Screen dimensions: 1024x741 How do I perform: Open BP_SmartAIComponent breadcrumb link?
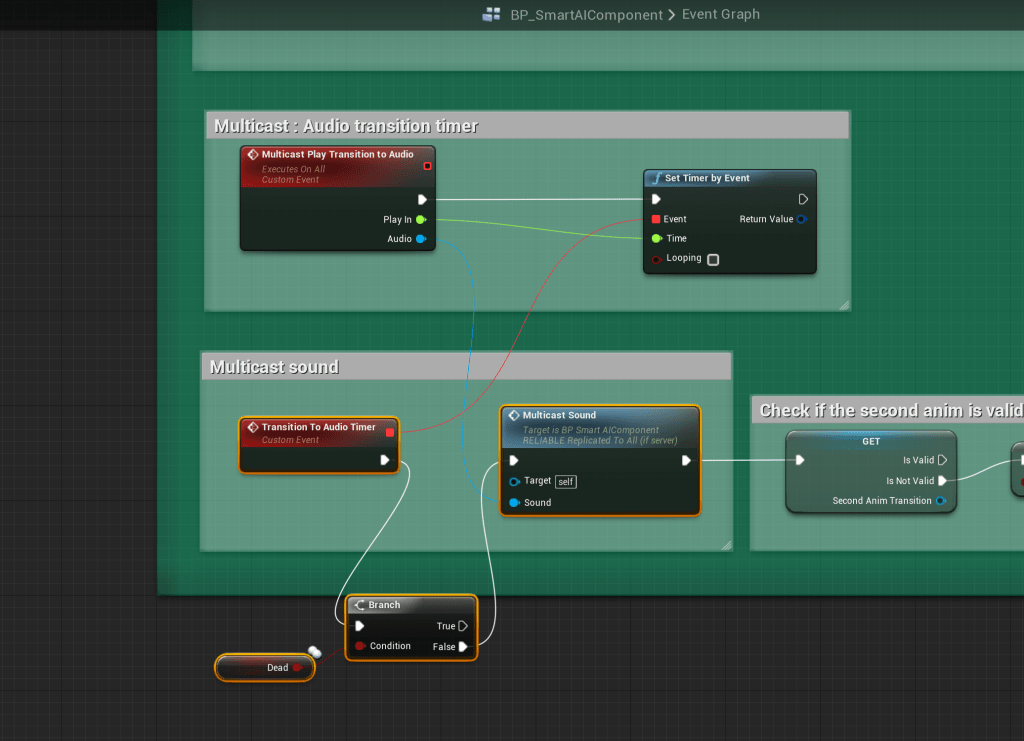tap(586, 14)
